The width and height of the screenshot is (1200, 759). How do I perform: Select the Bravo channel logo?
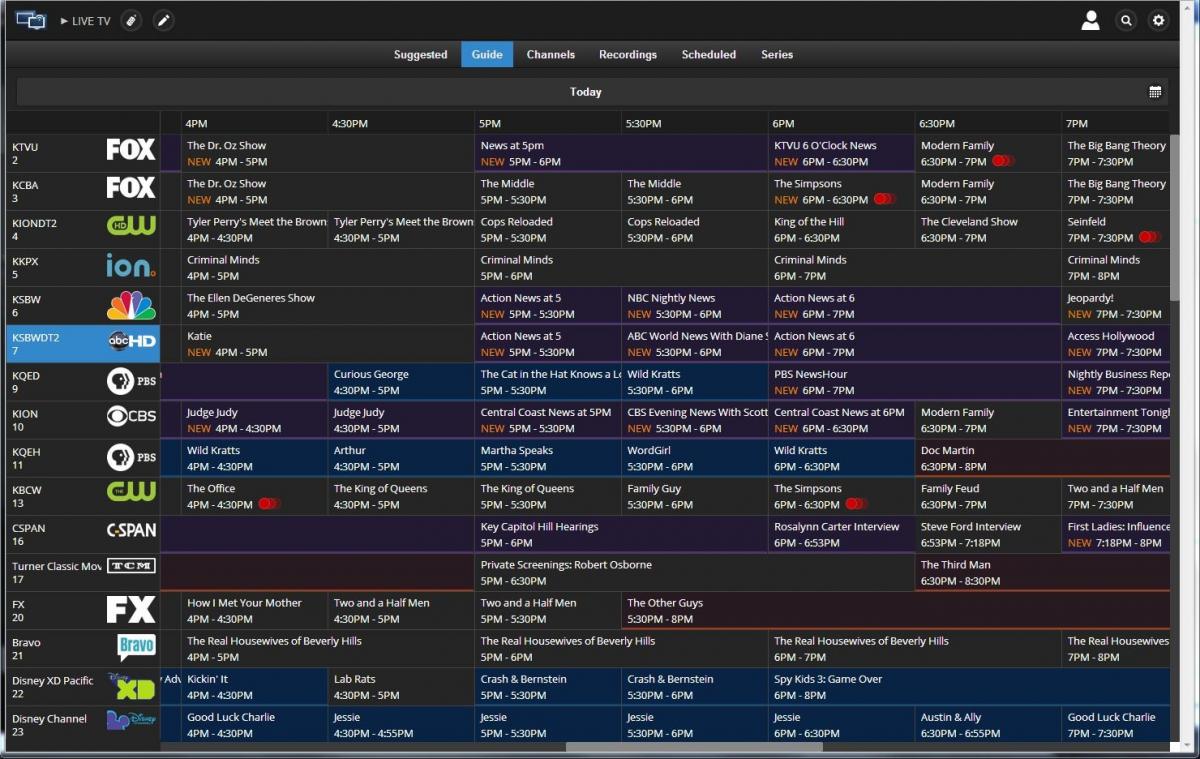[137, 647]
